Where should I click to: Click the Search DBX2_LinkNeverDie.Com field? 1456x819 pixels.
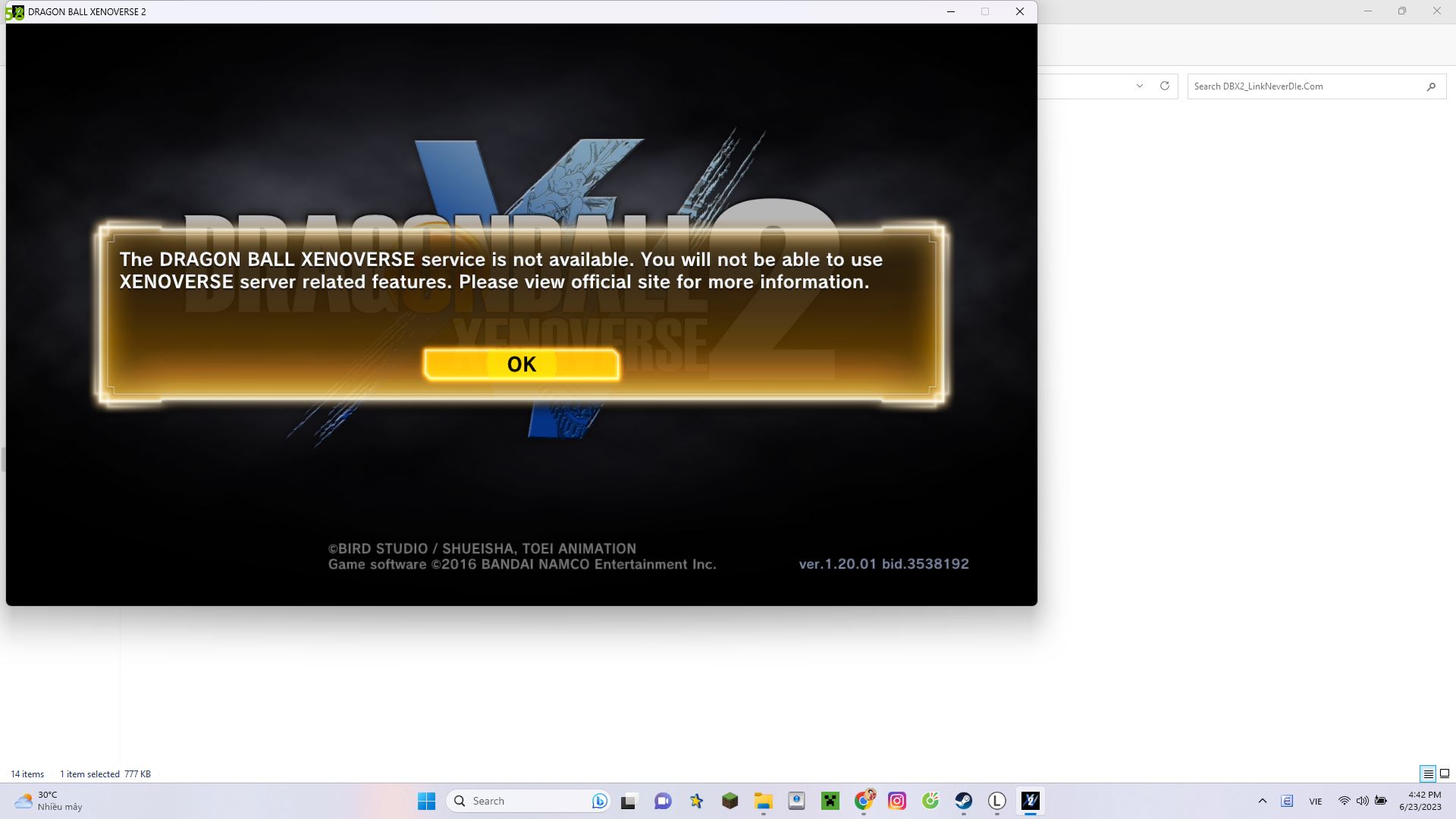tap(1304, 86)
